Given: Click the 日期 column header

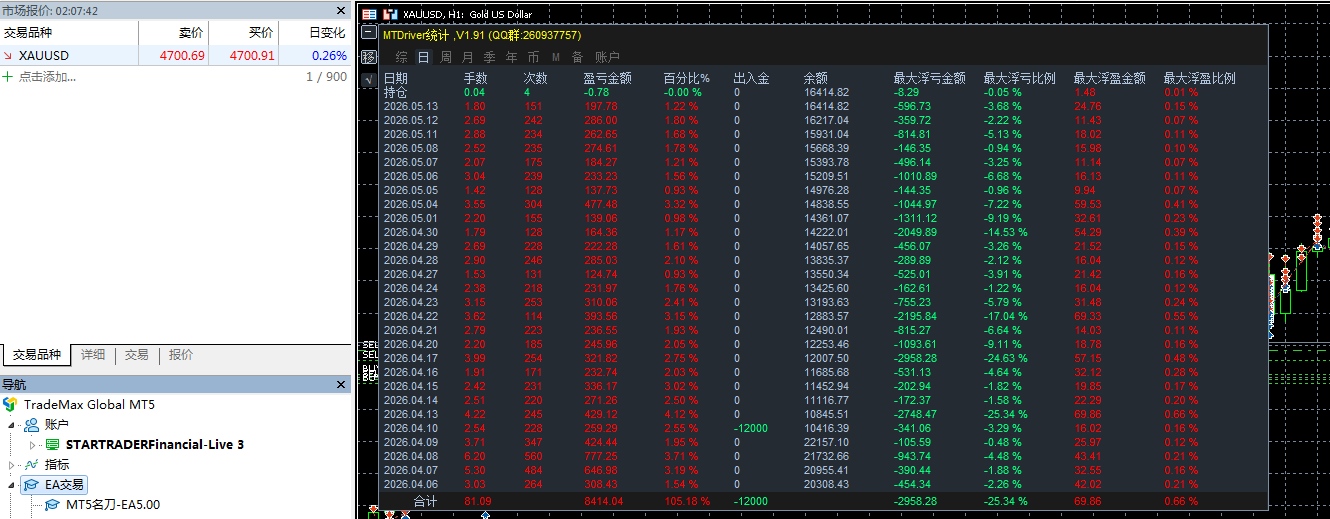Looking at the screenshot, I should (396, 78).
